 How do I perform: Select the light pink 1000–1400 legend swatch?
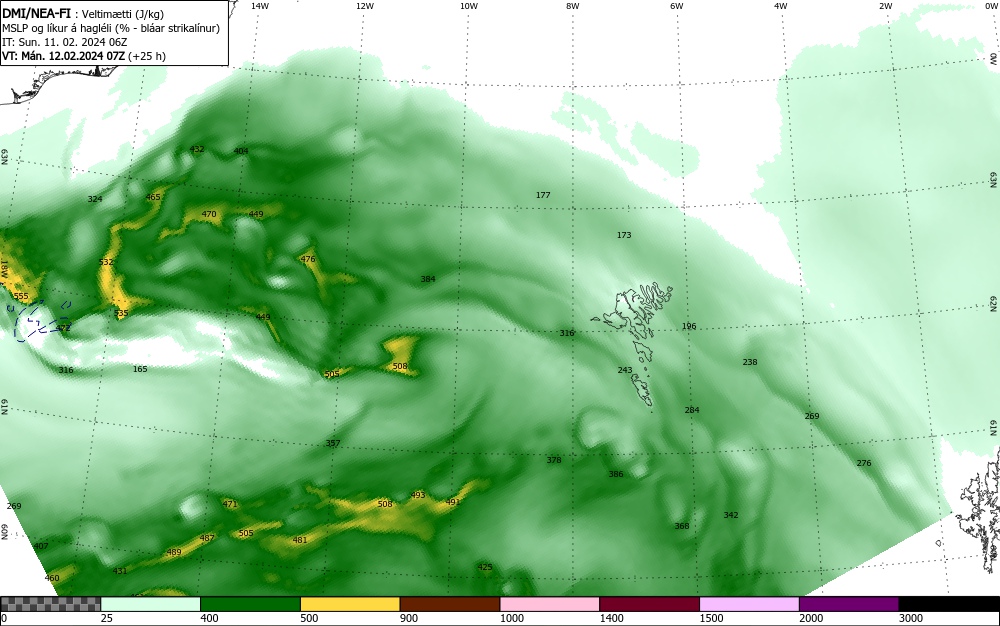tap(550, 604)
